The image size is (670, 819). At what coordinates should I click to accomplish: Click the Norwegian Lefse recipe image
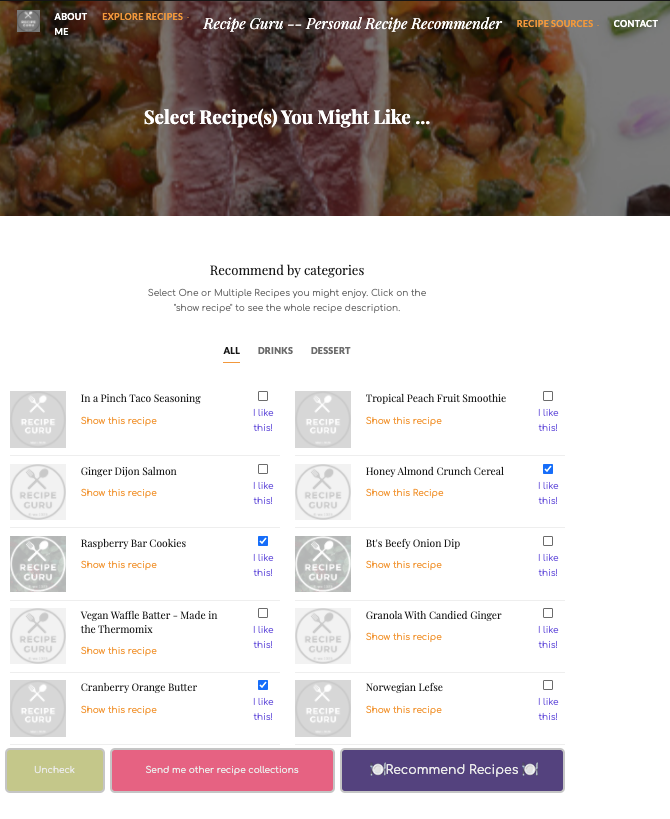pyautogui.click(x=323, y=708)
